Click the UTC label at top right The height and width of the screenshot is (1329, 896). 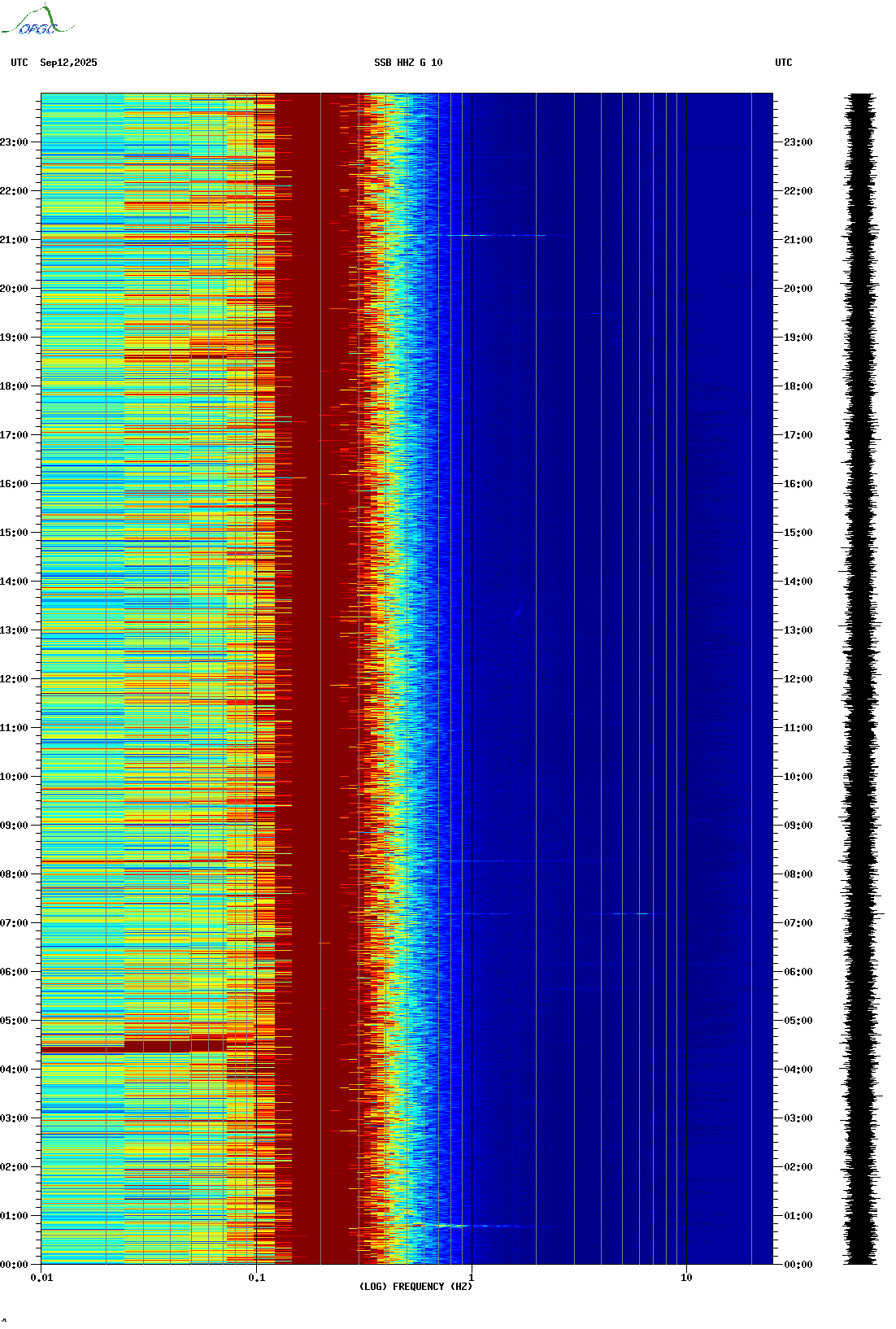click(x=783, y=63)
